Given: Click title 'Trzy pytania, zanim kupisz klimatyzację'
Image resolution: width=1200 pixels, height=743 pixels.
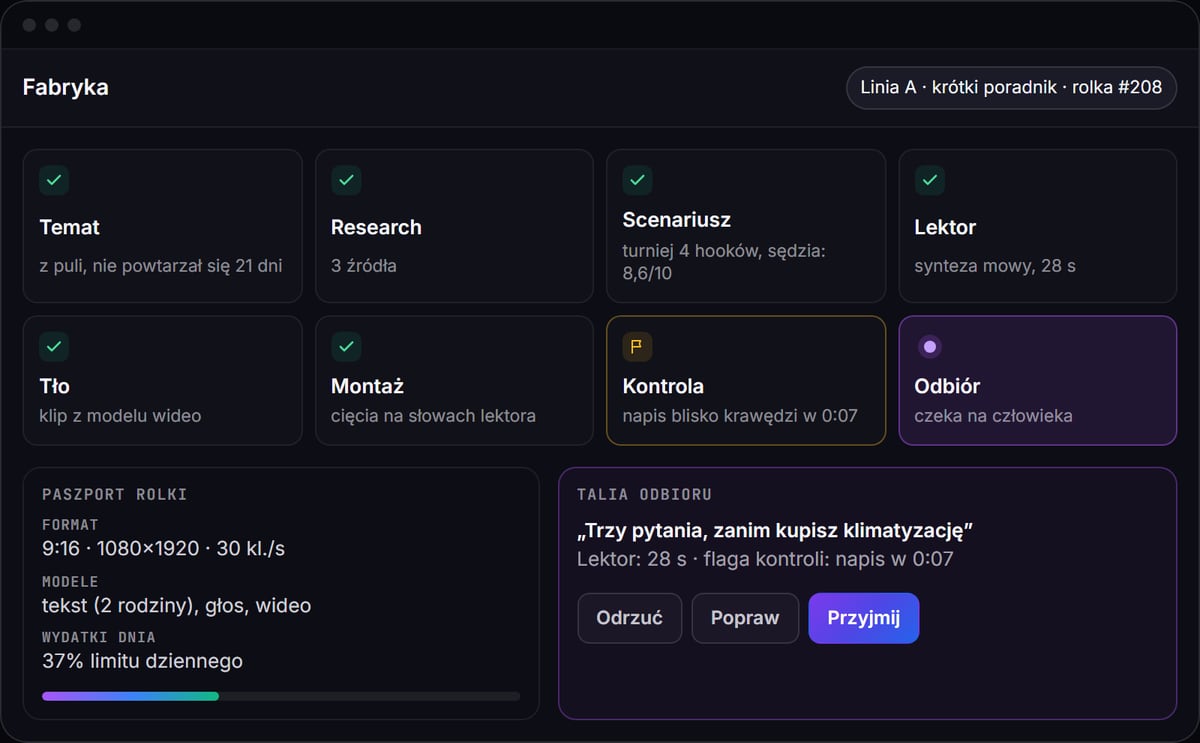Looking at the screenshot, I should tap(775, 530).
